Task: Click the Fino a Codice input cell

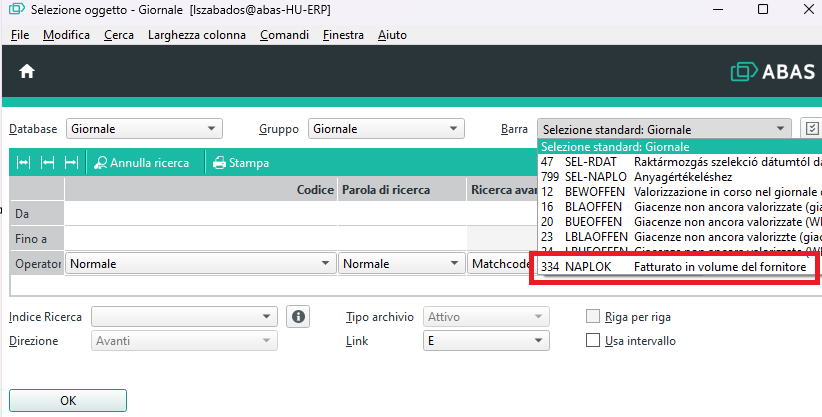Action: 200,239
